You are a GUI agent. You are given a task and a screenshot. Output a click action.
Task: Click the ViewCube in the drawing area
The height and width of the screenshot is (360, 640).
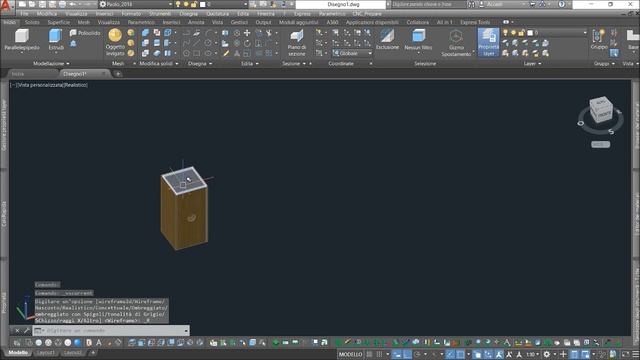tap(601, 109)
